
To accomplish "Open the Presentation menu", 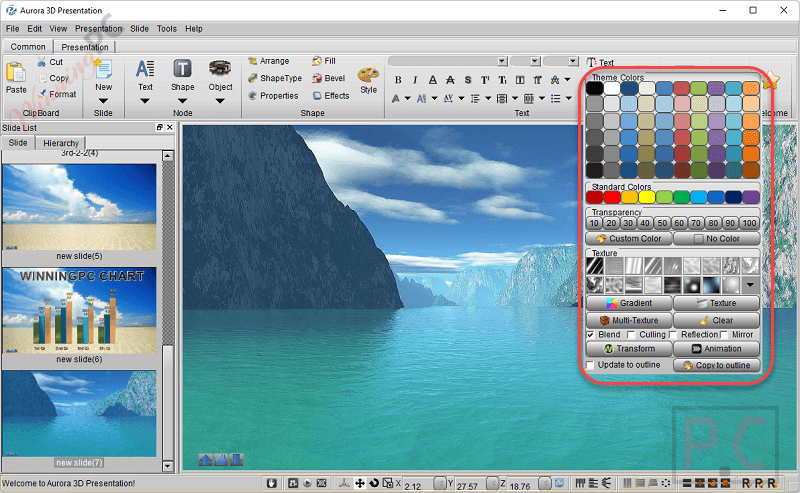I will pos(98,29).
